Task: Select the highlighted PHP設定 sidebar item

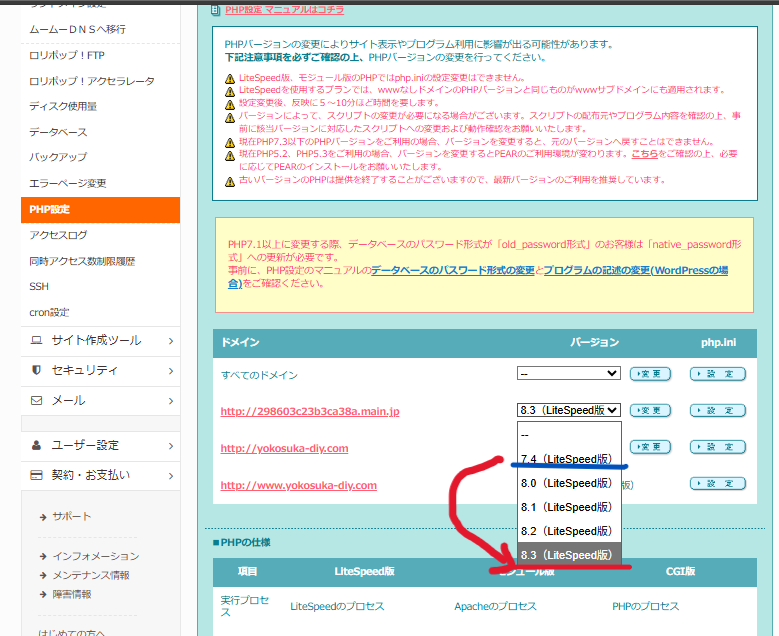Action: click(50, 210)
